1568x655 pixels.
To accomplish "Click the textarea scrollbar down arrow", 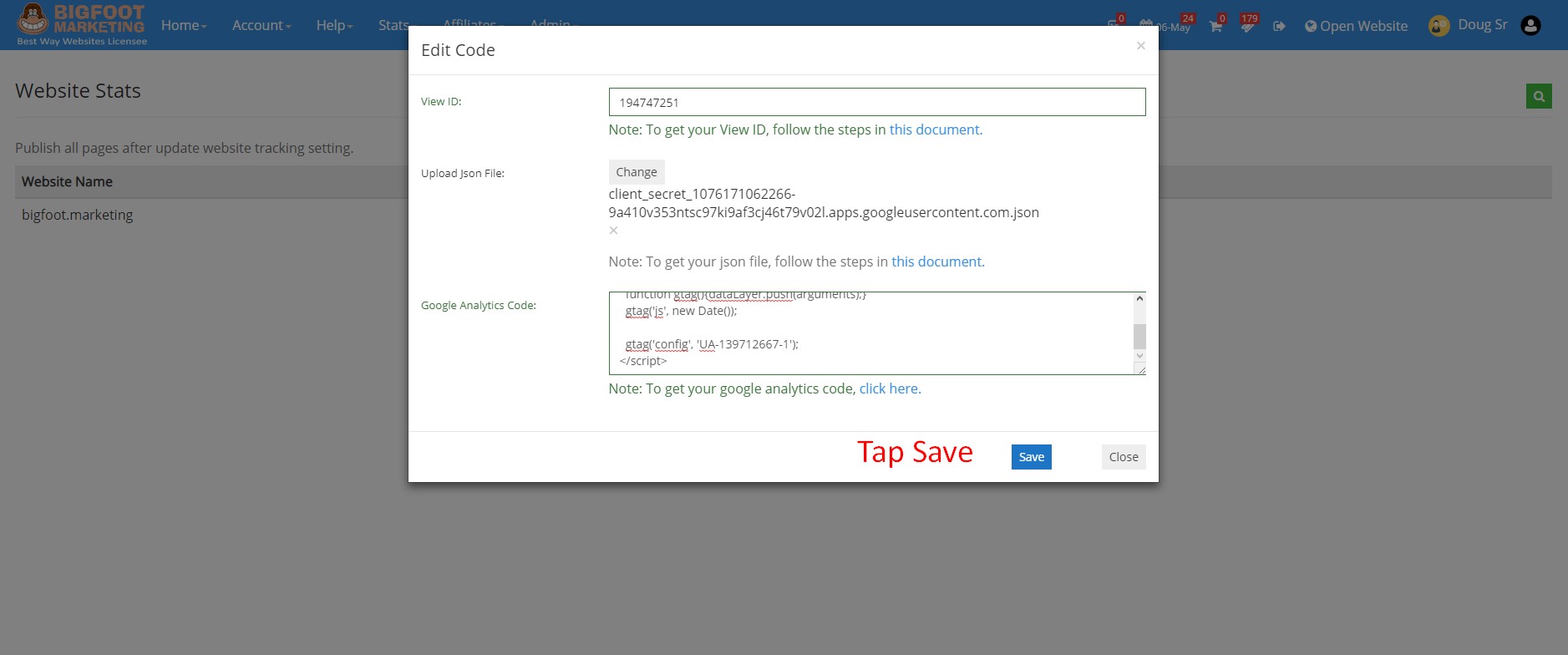I will pyautogui.click(x=1139, y=356).
